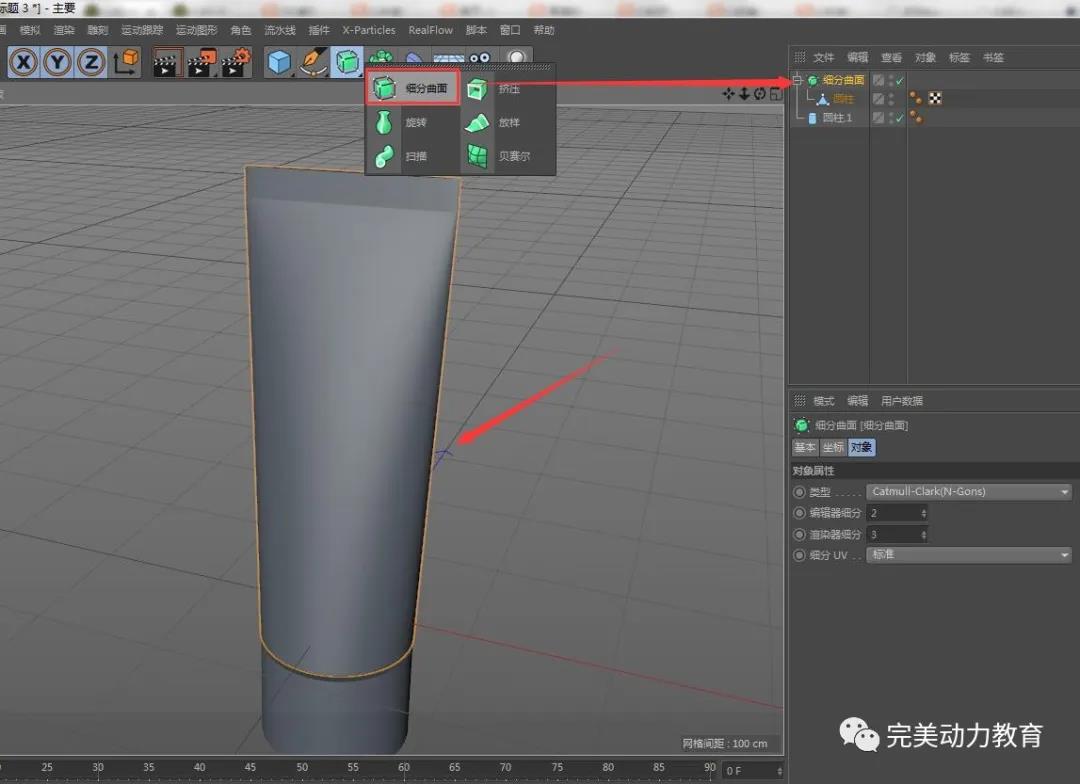Click the 渲染器细分 value field
This screenshot has height=784, width=1080.
pos(893,535)
